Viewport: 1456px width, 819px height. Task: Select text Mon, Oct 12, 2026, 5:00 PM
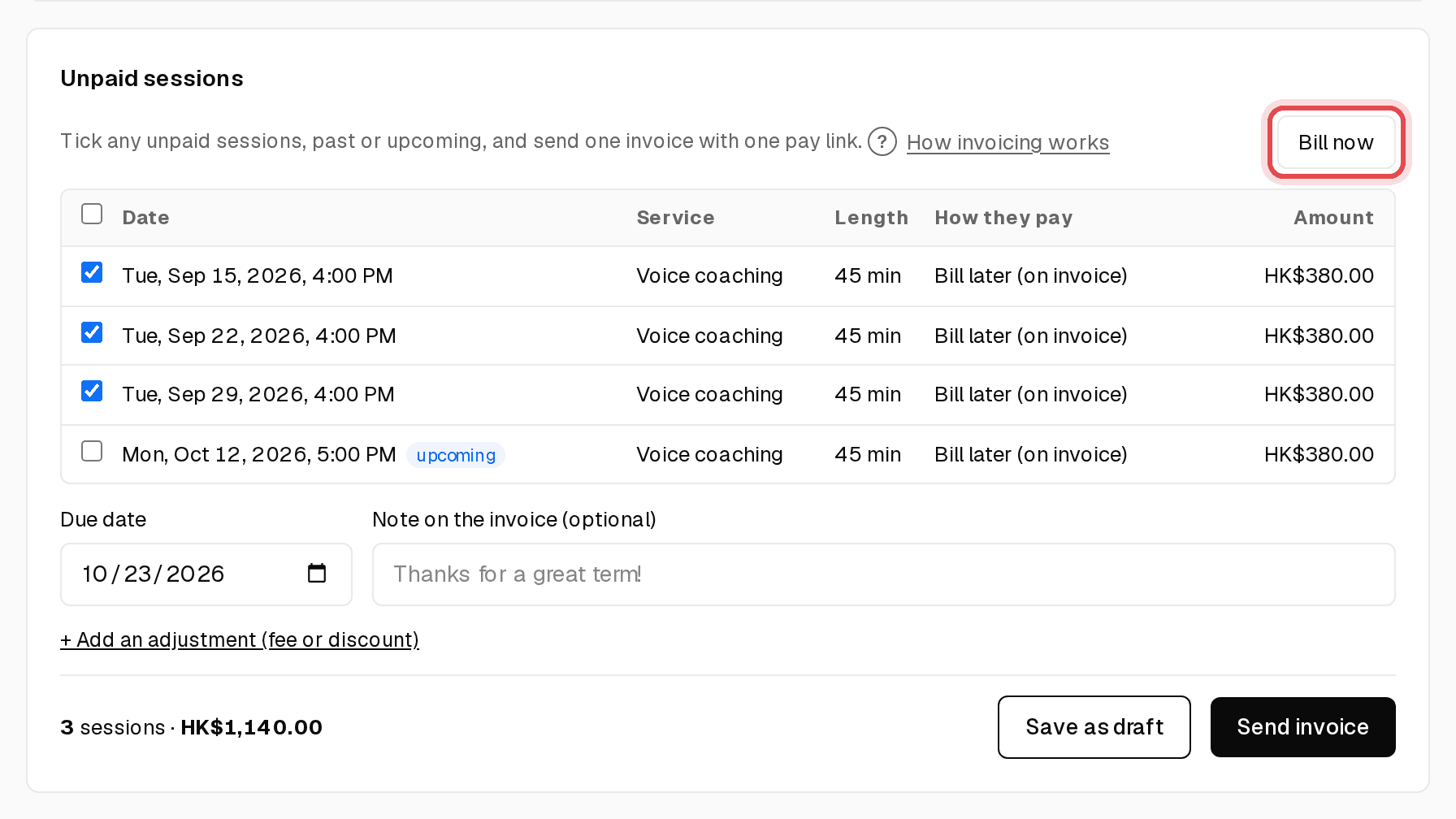click(x=259, y=454)
